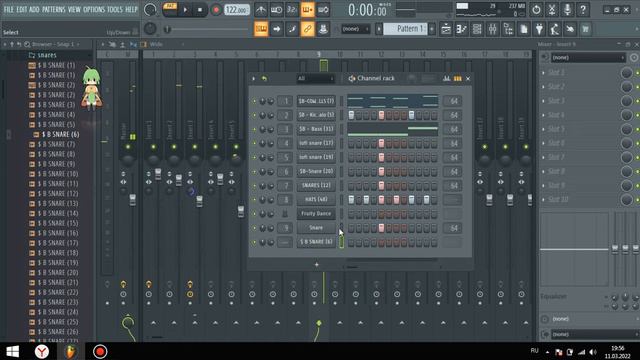Open the TOOLS menu
Image resolution: width=640 pixels, height=360 pixels.
coord(115,9)
